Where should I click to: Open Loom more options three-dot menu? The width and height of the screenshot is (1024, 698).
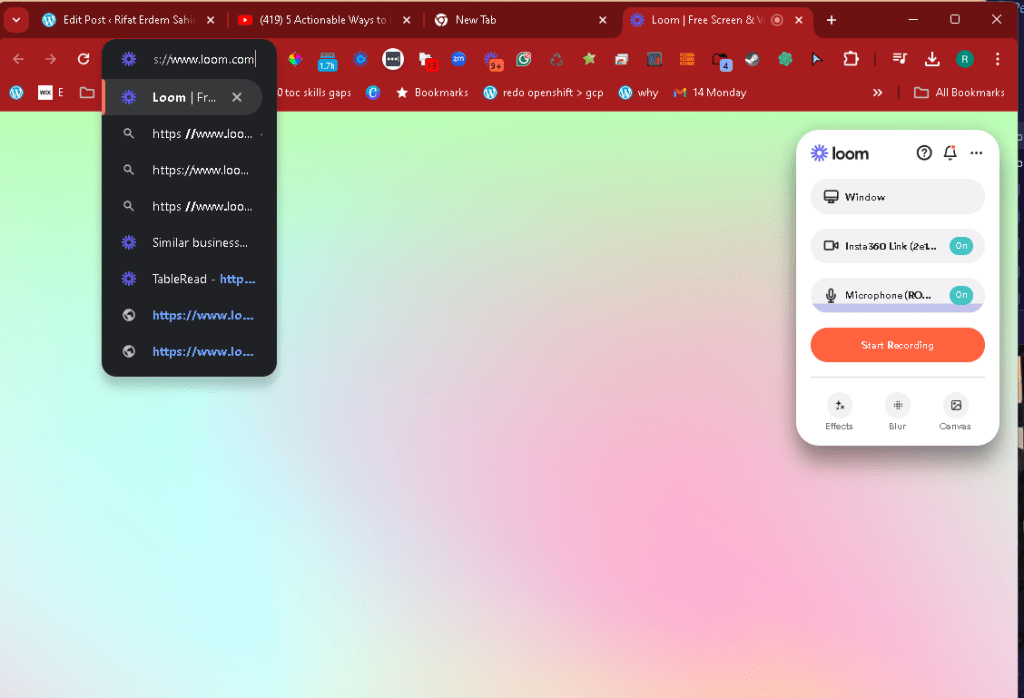[x=976, y=153]
